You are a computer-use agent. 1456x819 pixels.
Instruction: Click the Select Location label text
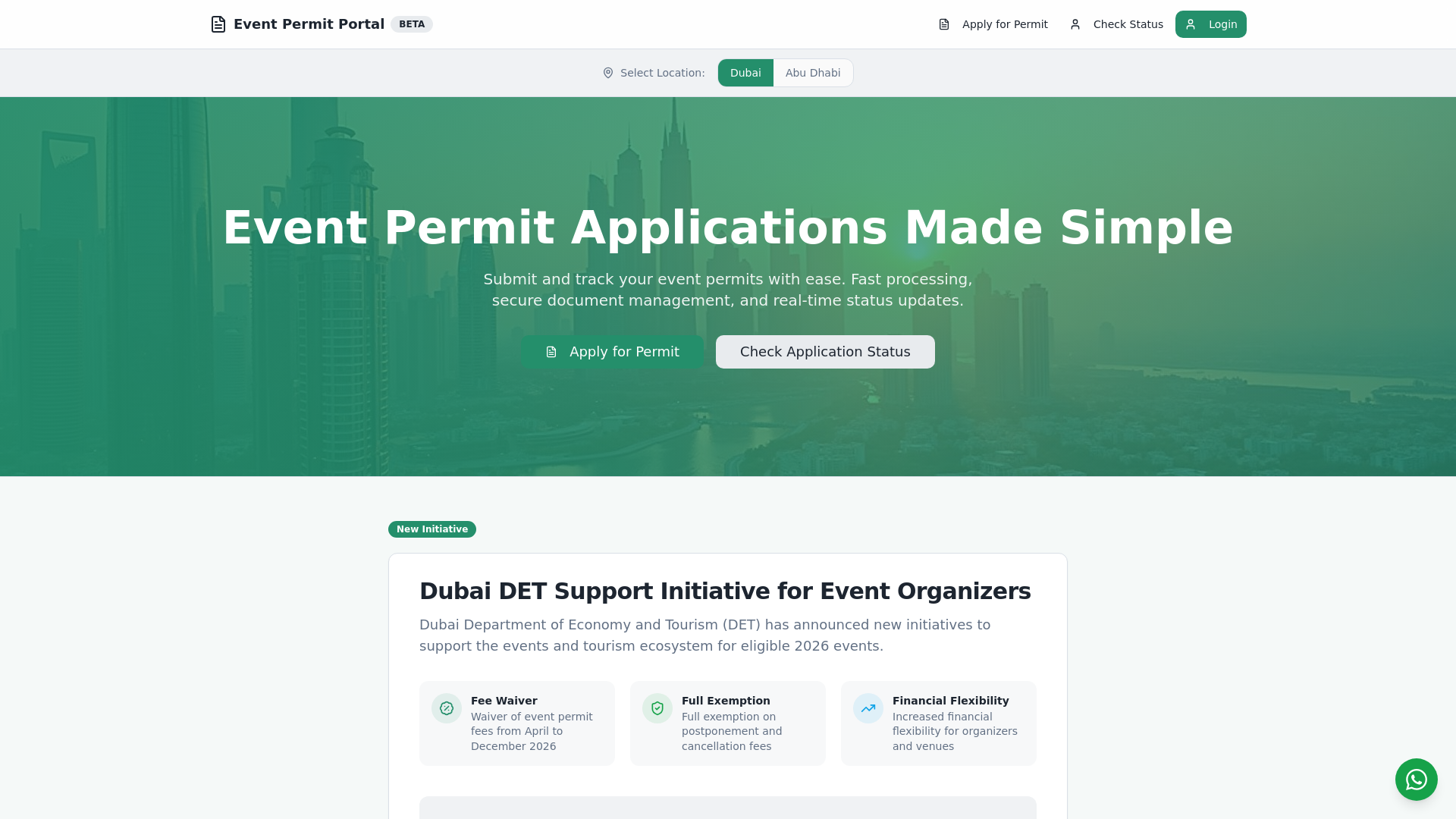(662, 73)
